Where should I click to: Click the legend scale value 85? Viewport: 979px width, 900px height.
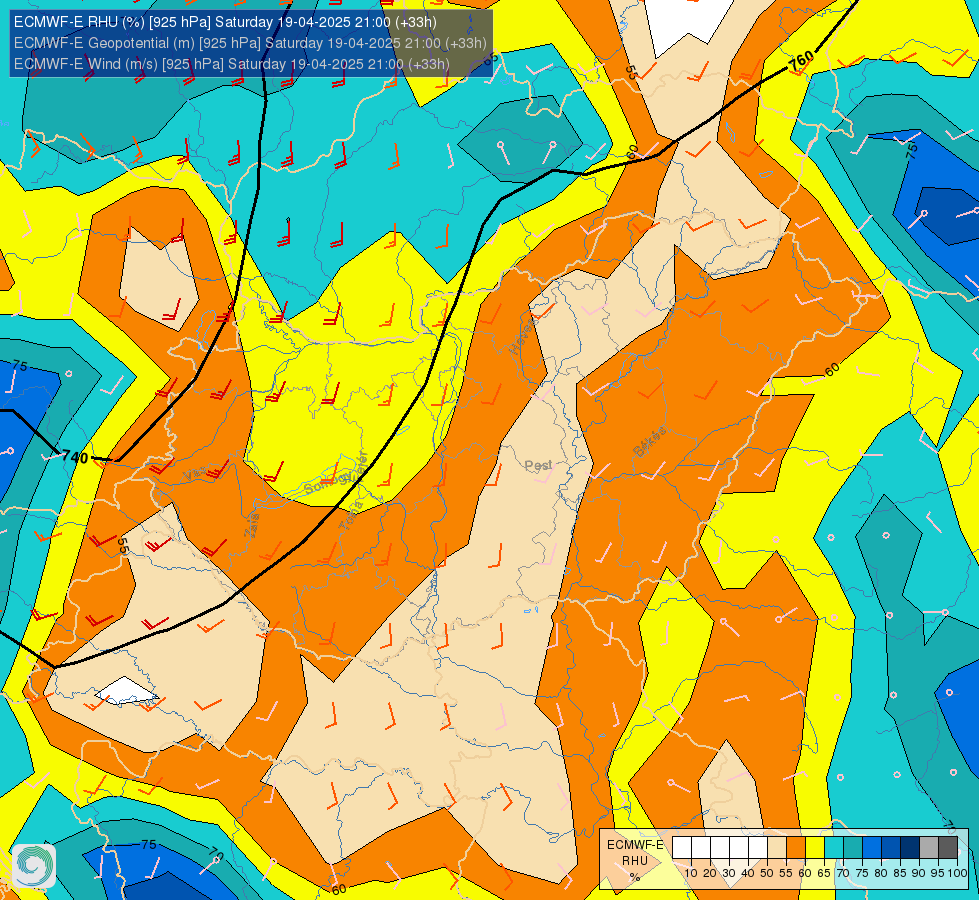(900, 873)
